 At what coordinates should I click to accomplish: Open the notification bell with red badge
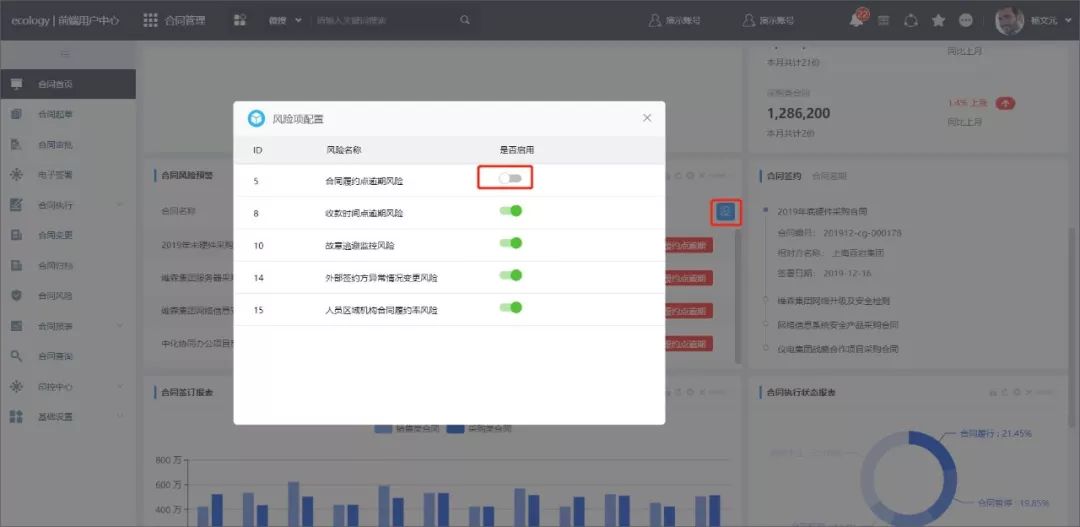tap(856, 20)
